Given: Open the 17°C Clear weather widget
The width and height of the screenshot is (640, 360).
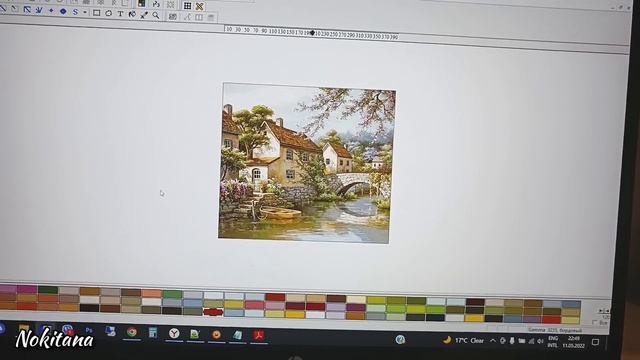Looking at the screenshot, I should point(464,340).
